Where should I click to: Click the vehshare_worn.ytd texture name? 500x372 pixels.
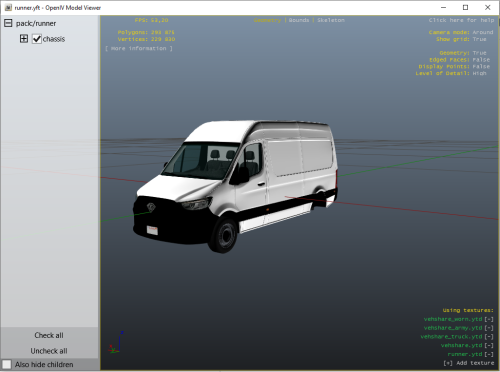(x=453, y=319)
